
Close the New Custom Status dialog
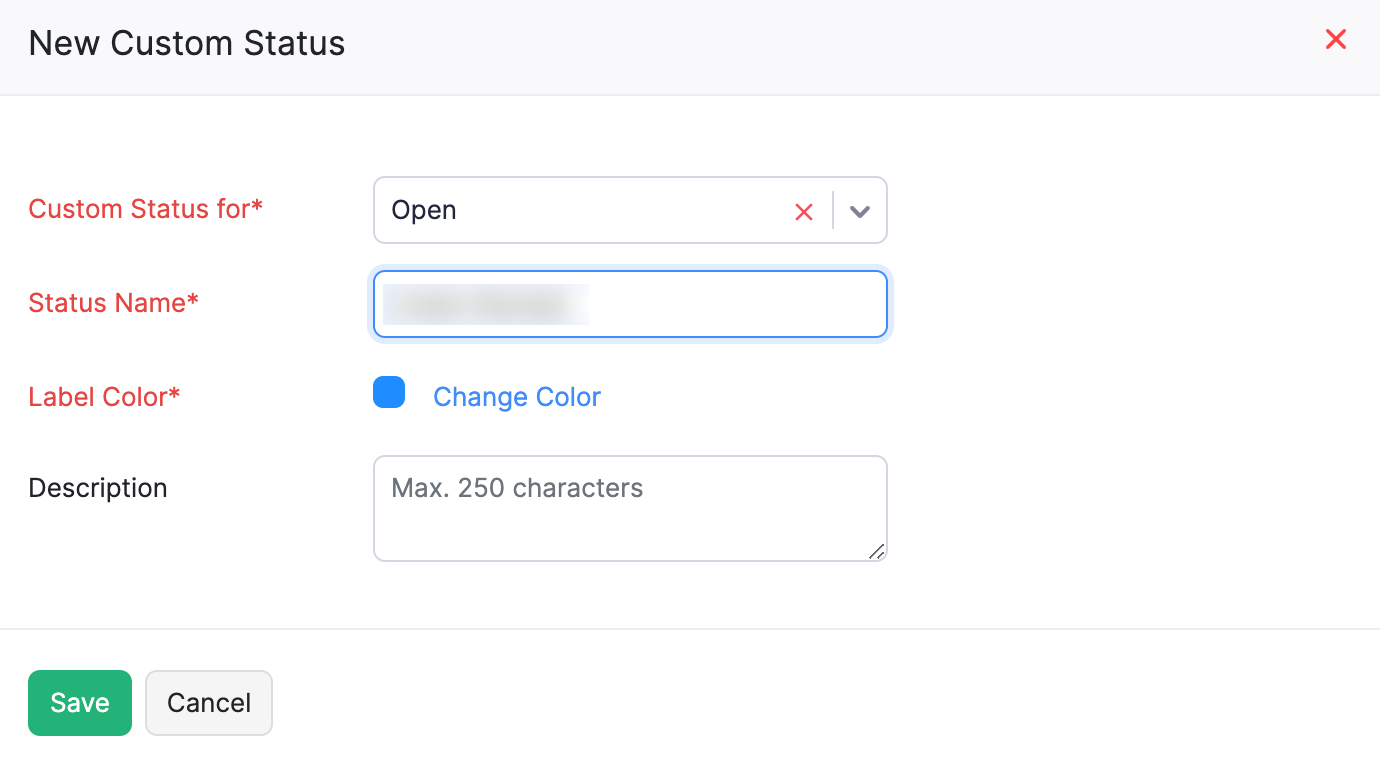pos(1336,39)
